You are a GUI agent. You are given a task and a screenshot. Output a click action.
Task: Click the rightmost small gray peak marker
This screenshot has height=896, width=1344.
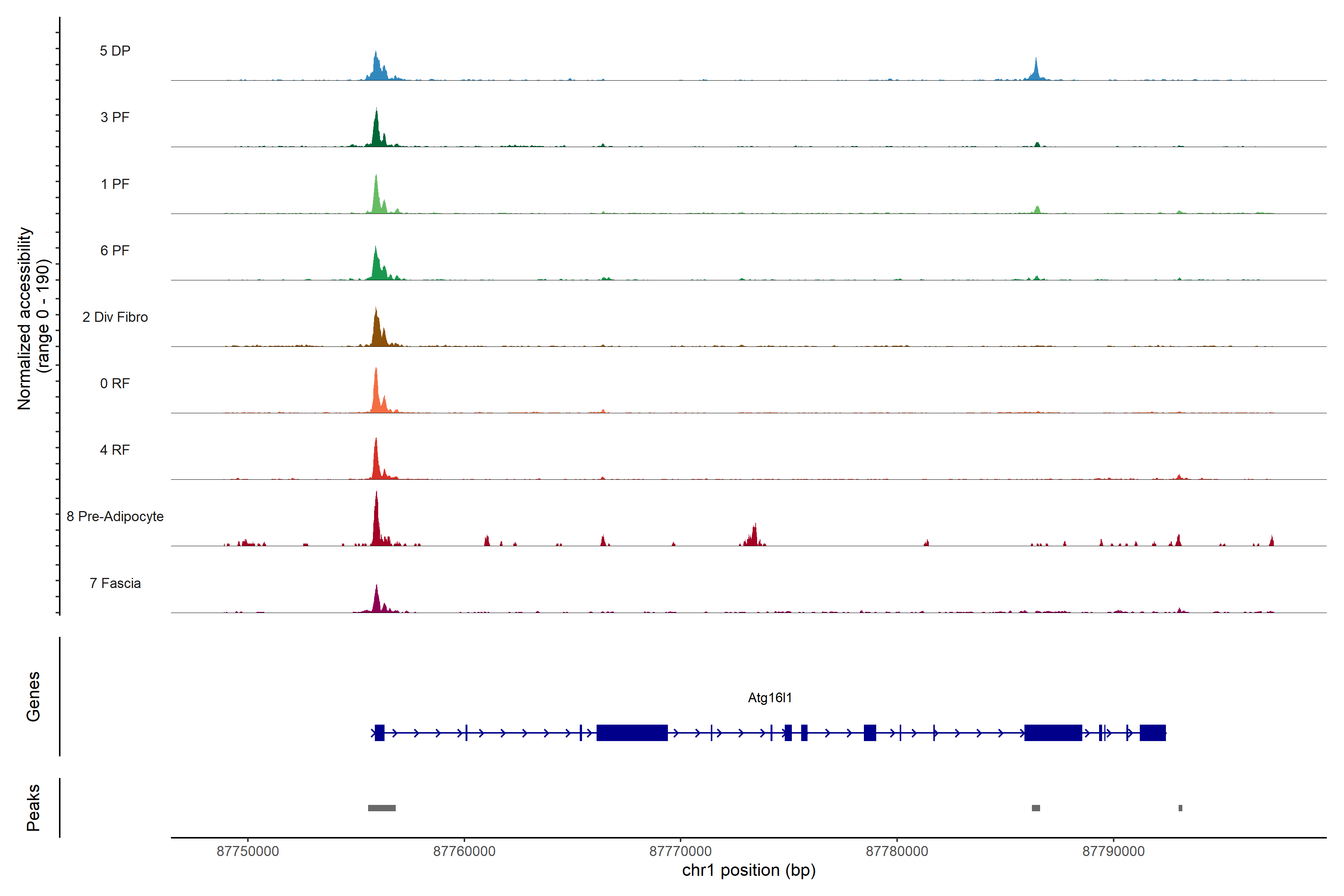(1180, 808)
